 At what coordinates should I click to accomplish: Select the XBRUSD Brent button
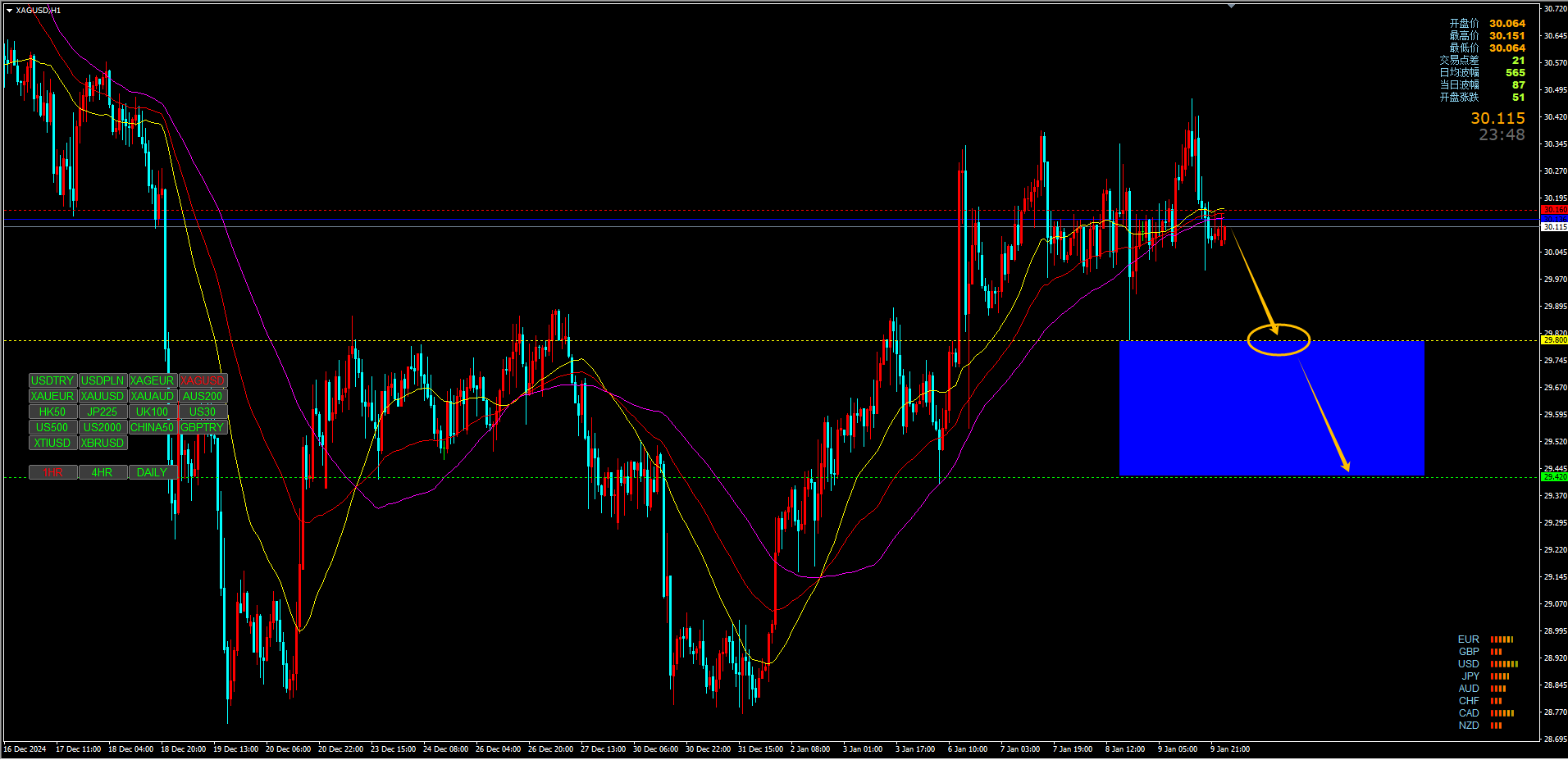pos(103,443)
